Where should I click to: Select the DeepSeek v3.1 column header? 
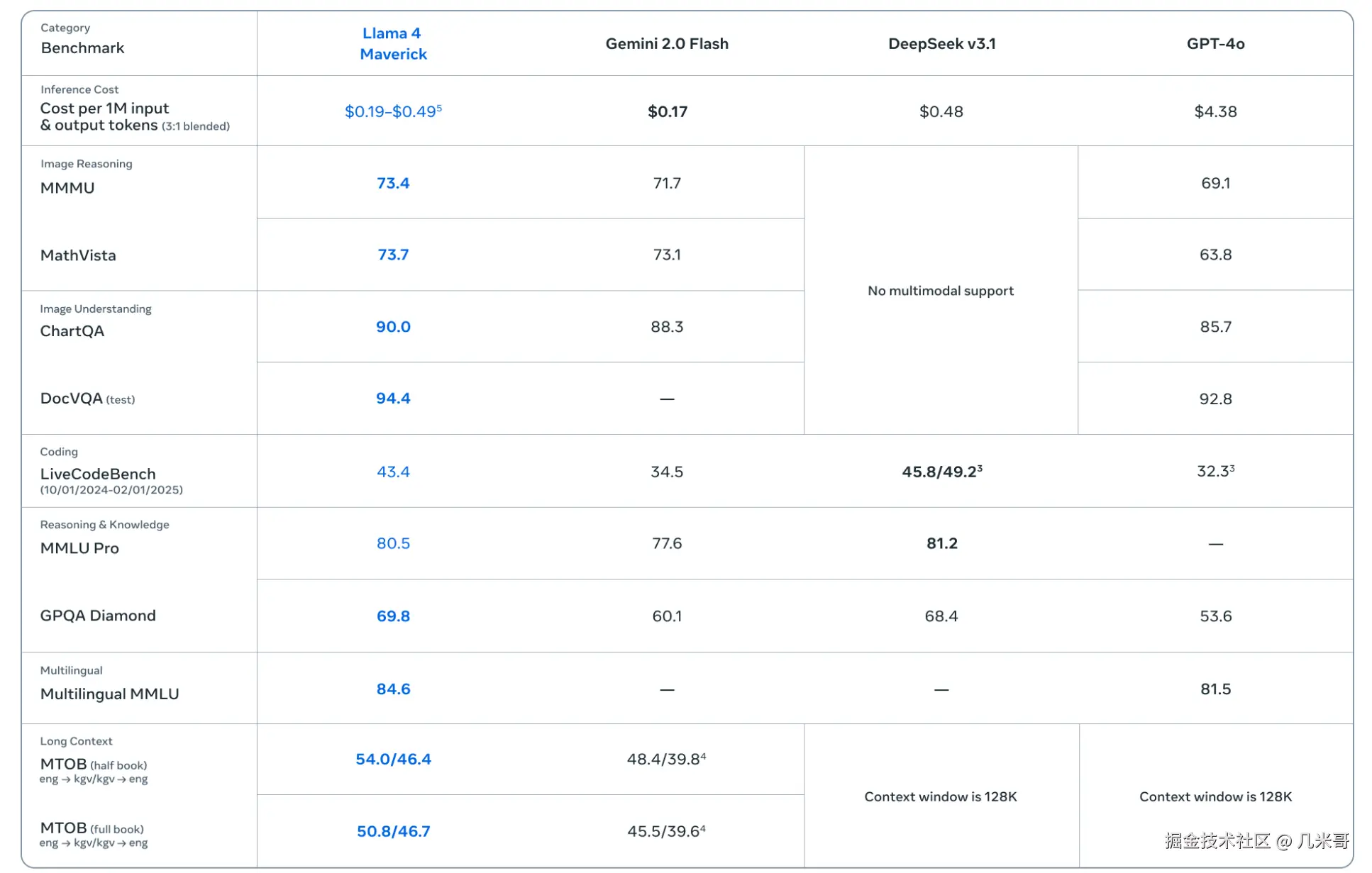(941, 44)
